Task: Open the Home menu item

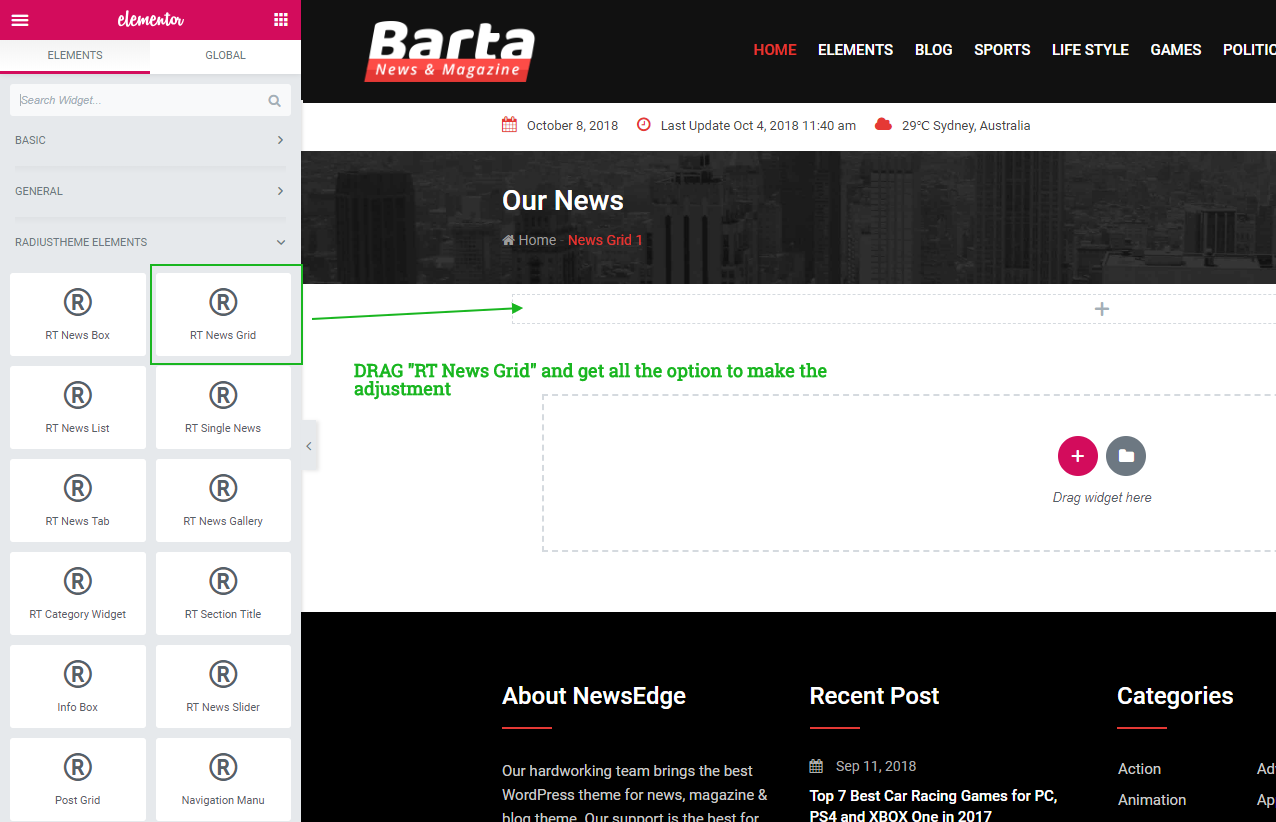Action: point(775,50)
